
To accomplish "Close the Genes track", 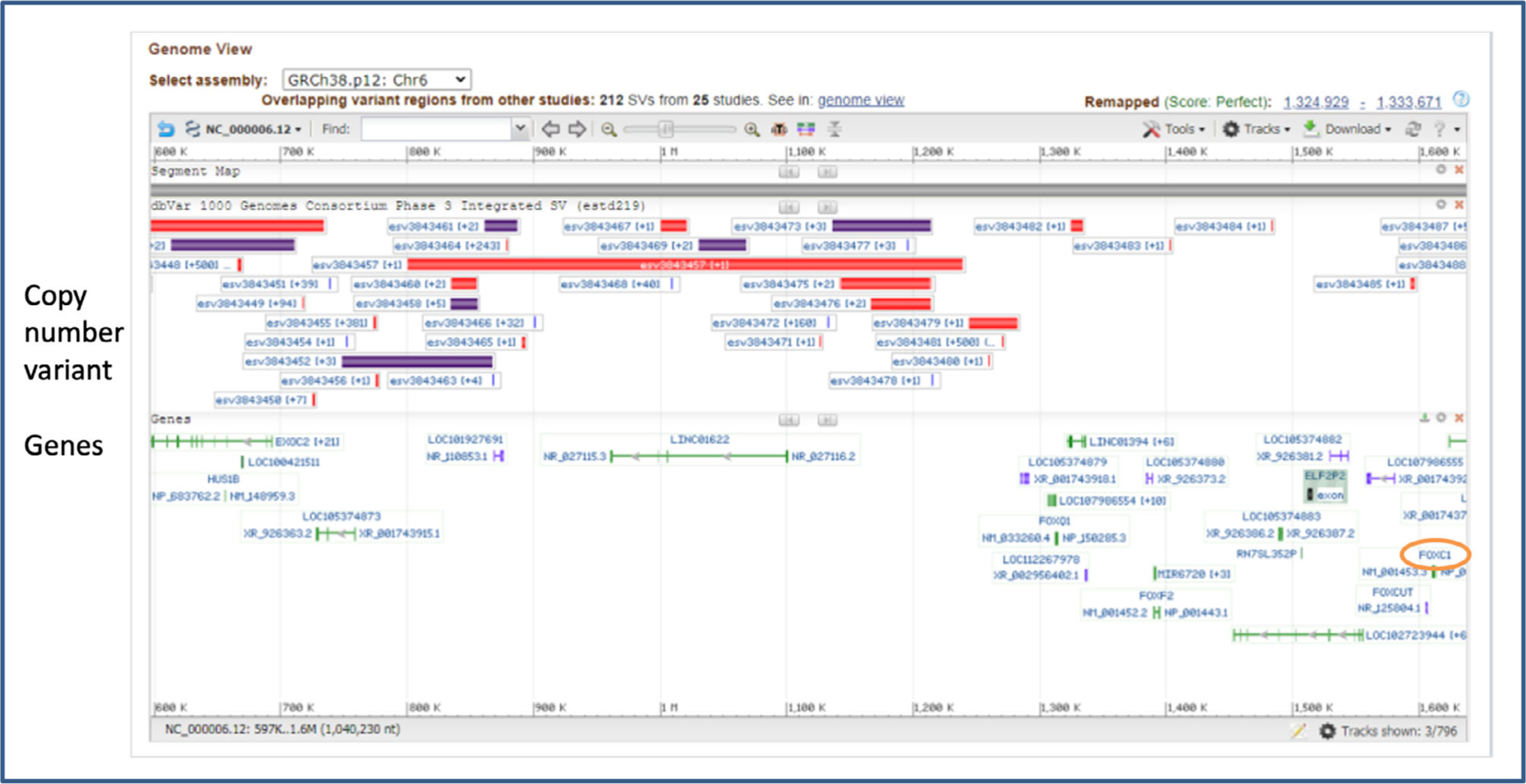I will 1459,417.
